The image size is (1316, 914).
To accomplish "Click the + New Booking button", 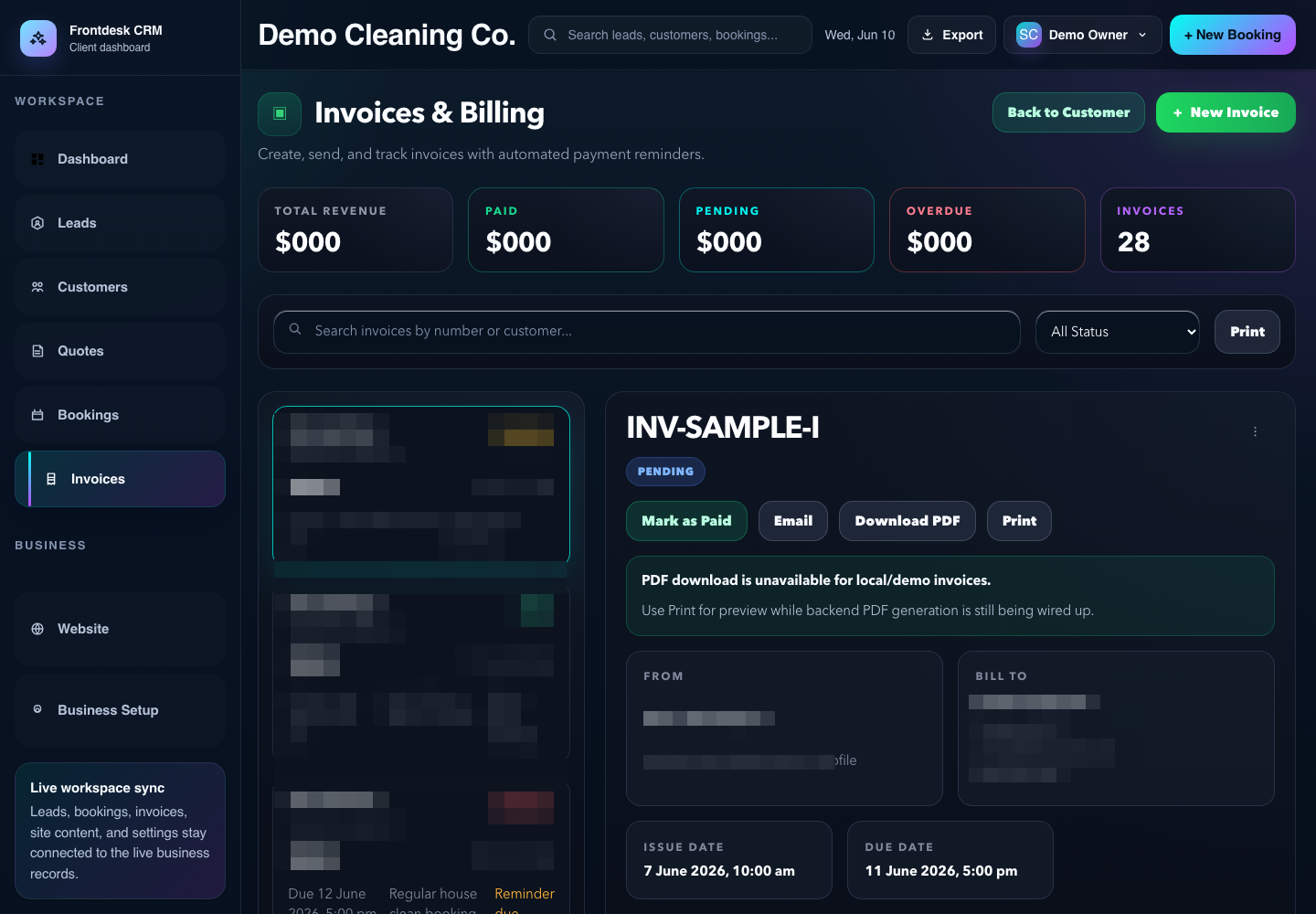I will point(1233,35).
